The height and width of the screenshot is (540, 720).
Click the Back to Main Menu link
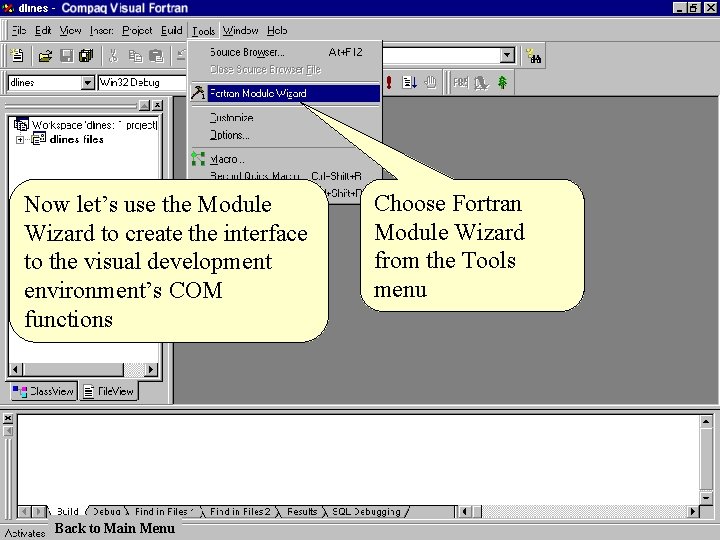[114, 528]
